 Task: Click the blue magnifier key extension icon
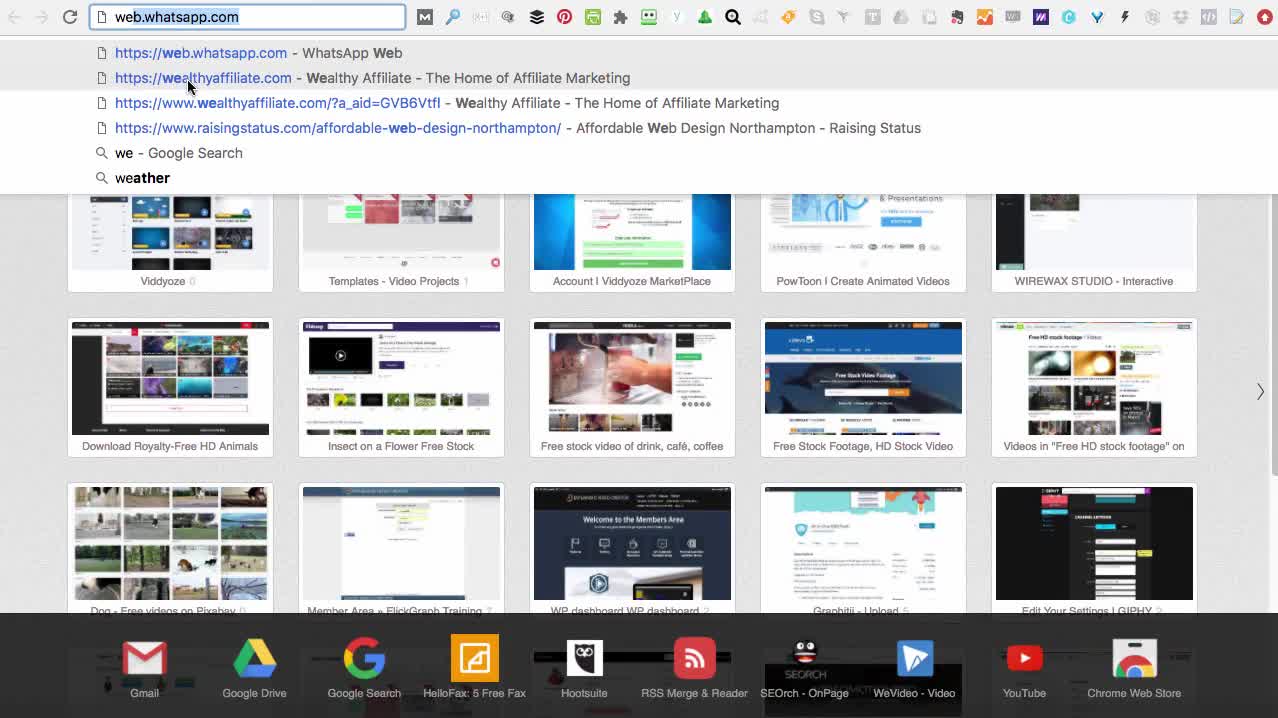(453, 17)
